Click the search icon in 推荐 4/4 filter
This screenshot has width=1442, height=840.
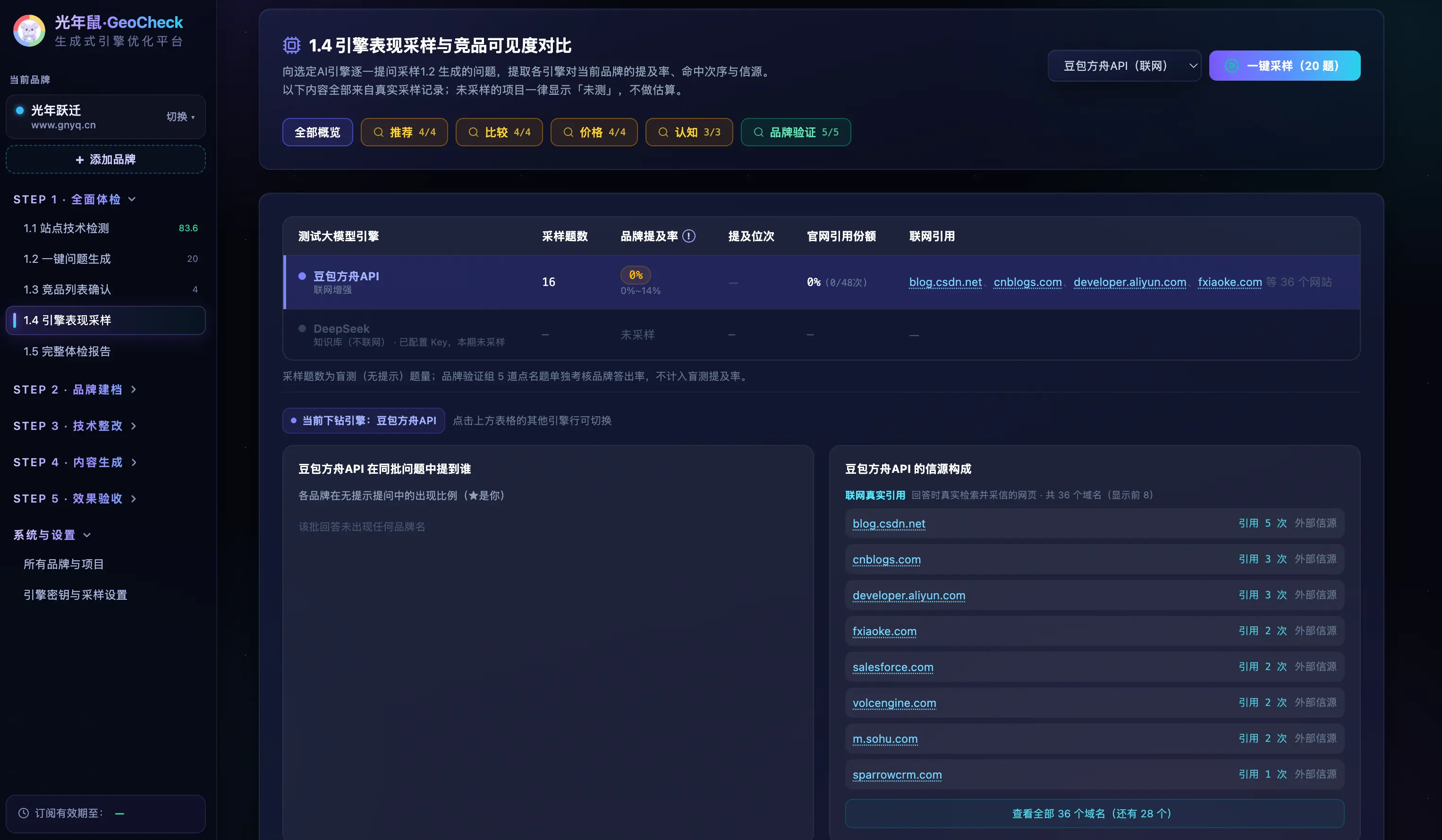pyautogui.click(x=378, y=132)
